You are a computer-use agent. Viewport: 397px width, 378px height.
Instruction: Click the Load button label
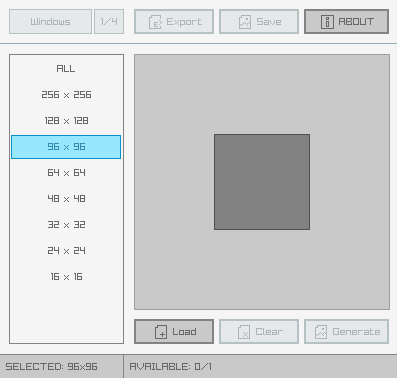184,332
